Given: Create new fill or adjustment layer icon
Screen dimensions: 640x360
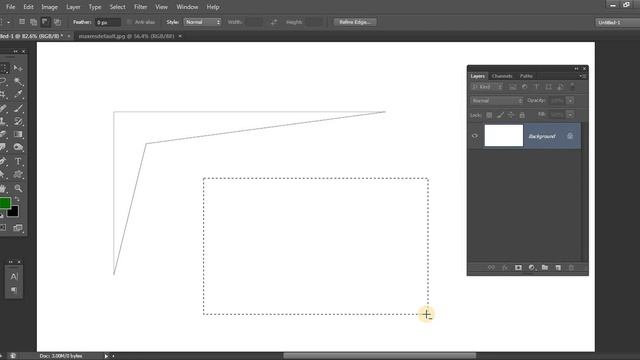Looking at the screenshot, I should coord(531,268).
